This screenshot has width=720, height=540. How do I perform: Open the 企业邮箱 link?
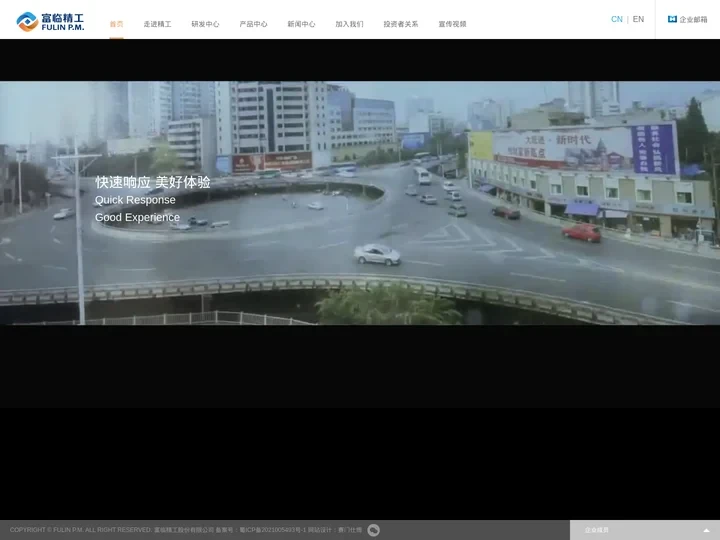tap(693, 19)
